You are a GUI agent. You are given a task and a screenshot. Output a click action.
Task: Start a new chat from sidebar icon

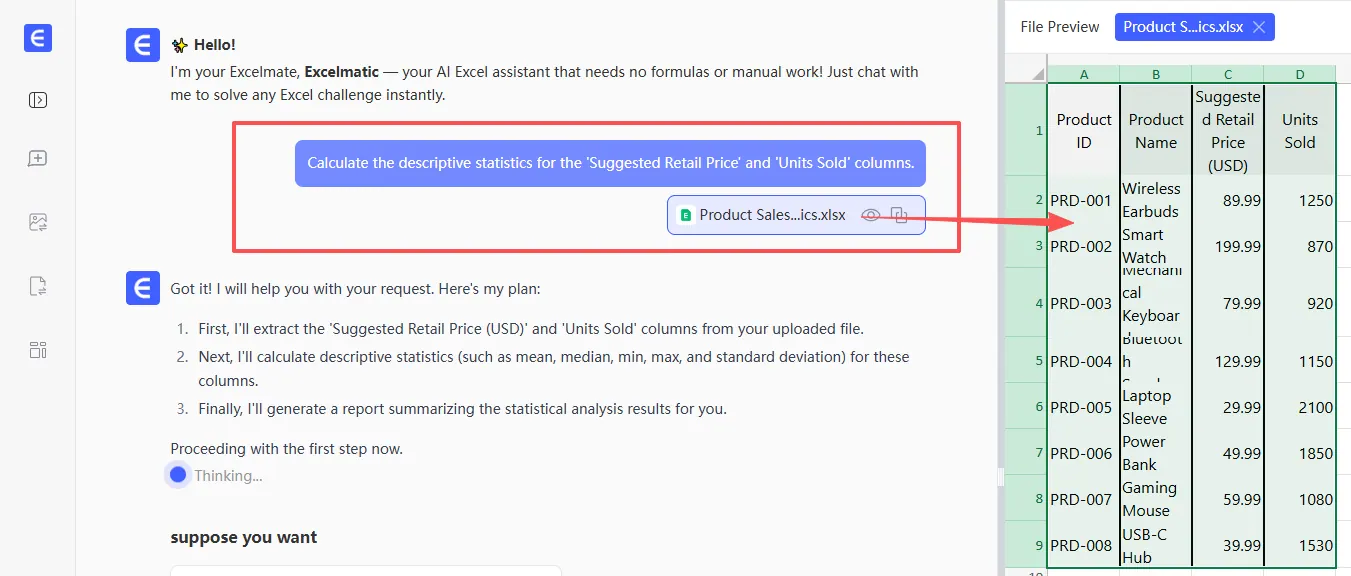pos(38,159)
